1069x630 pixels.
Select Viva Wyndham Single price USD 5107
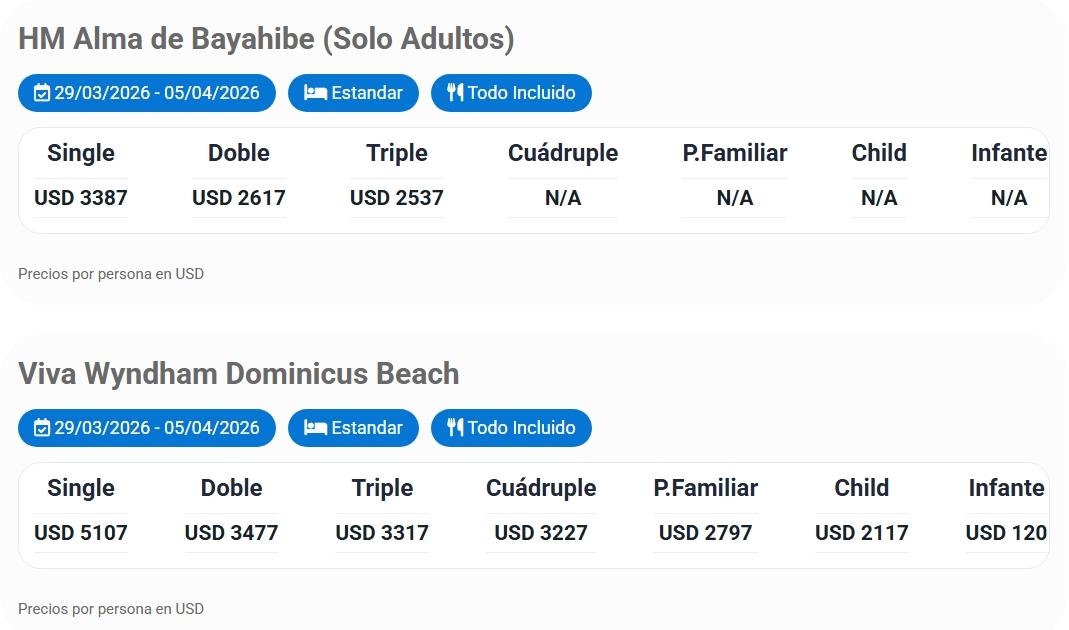[81, 533]
